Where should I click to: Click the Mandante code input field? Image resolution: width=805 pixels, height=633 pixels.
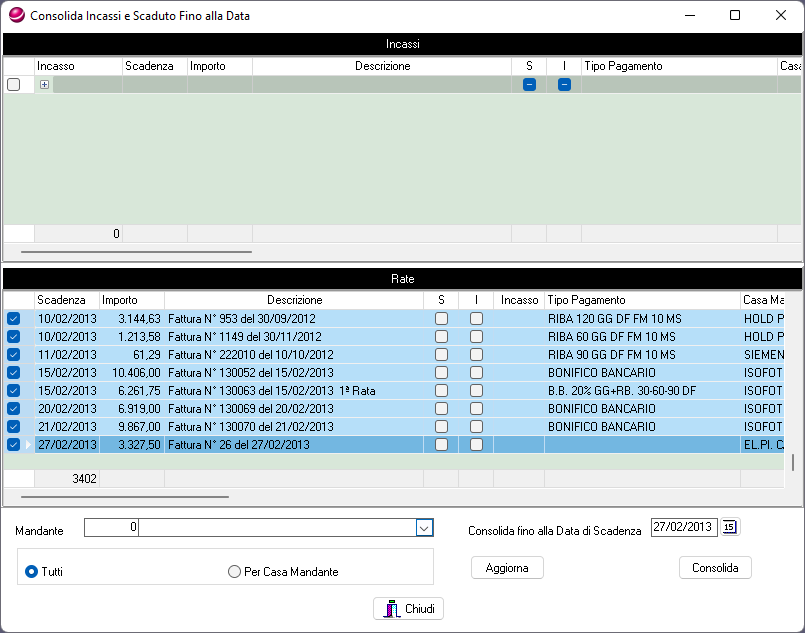coord(111,528)
